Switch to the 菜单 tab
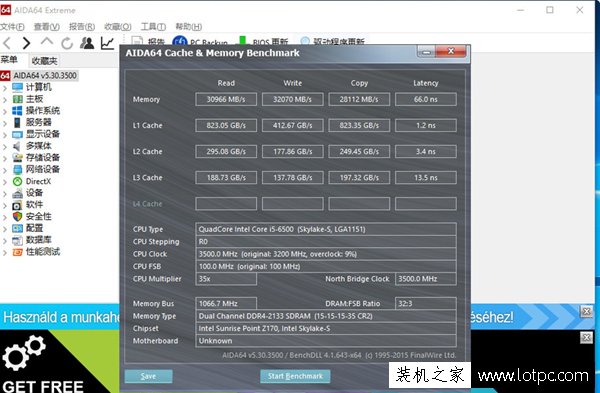The image size is (600, 393). tap(9, 60)
